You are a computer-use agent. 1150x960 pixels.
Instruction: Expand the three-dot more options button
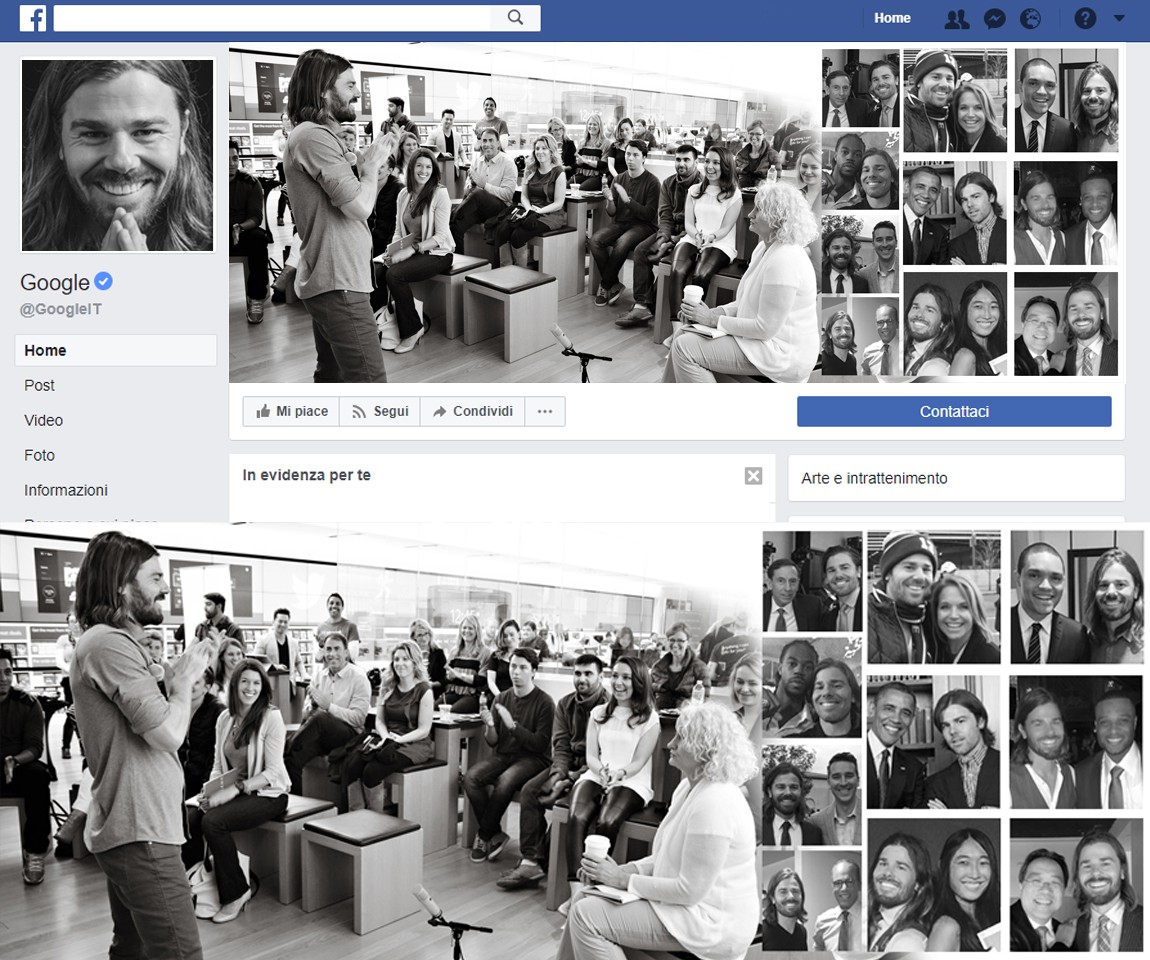coord(544,411)
